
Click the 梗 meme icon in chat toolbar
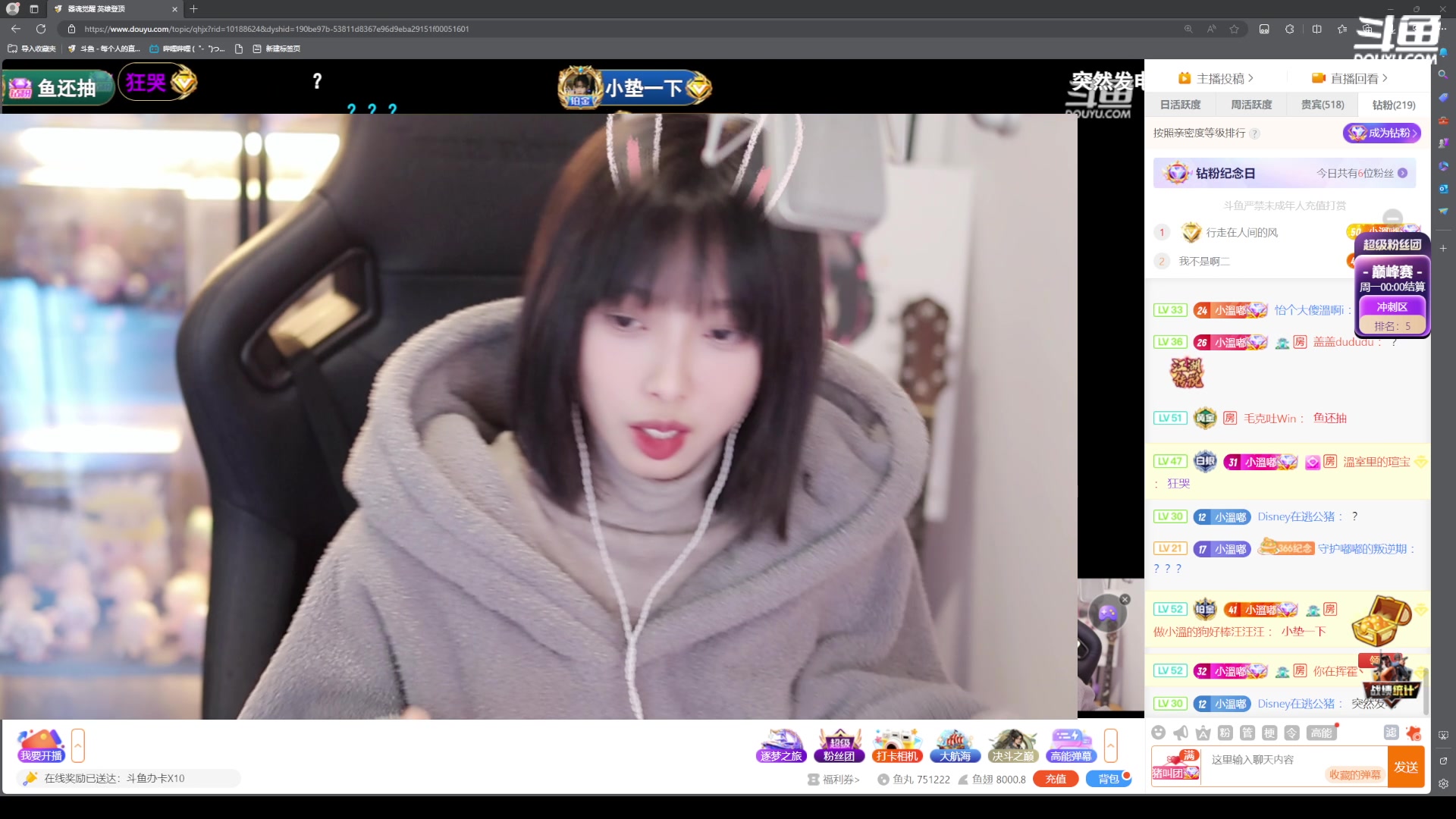coord(1269,733)
